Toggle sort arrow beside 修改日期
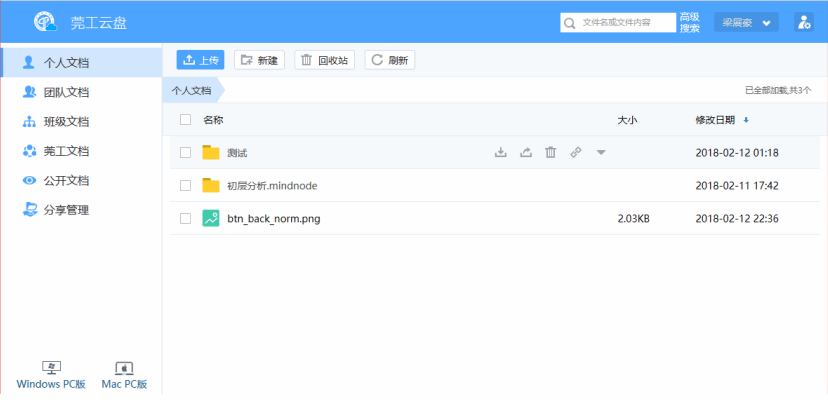828x400 pixels. pos(746,120)
